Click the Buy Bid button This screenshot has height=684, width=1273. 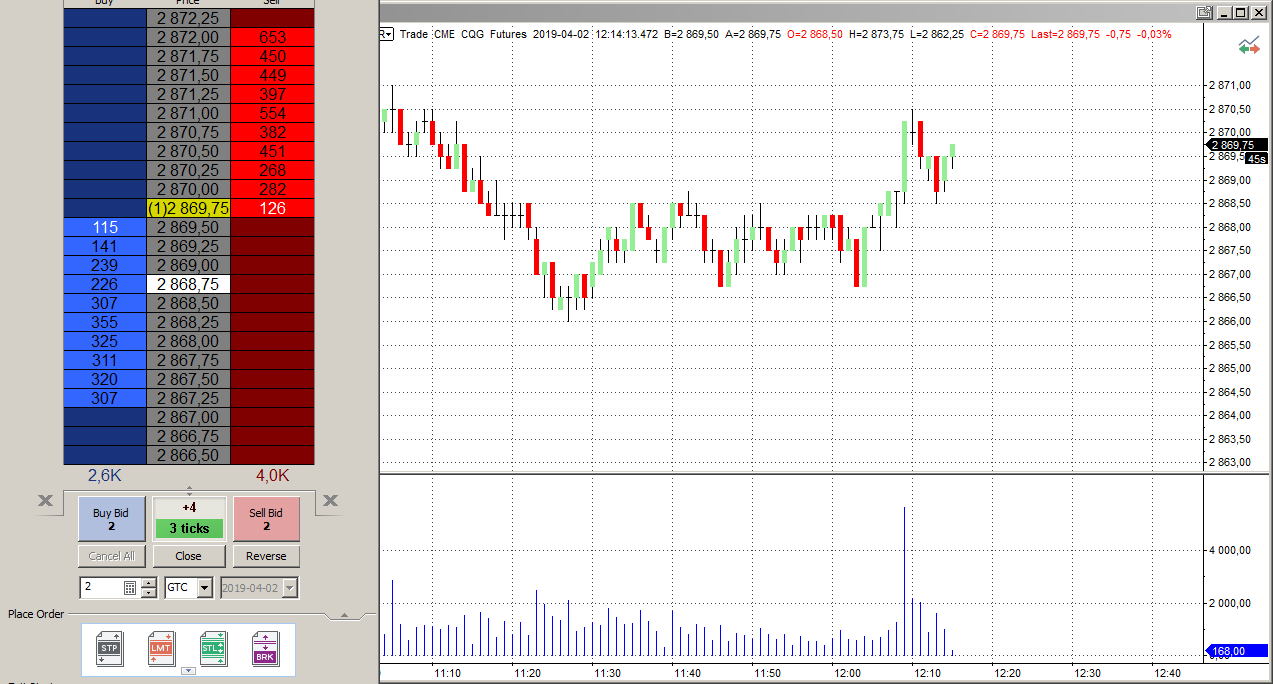click(x=111, y=519)
